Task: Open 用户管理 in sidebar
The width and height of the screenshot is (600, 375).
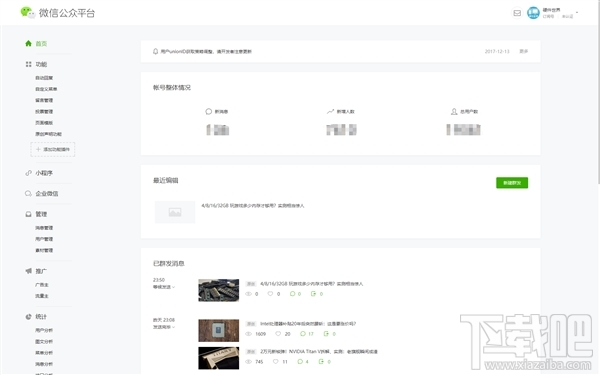Action: click(x=44, y=239)
